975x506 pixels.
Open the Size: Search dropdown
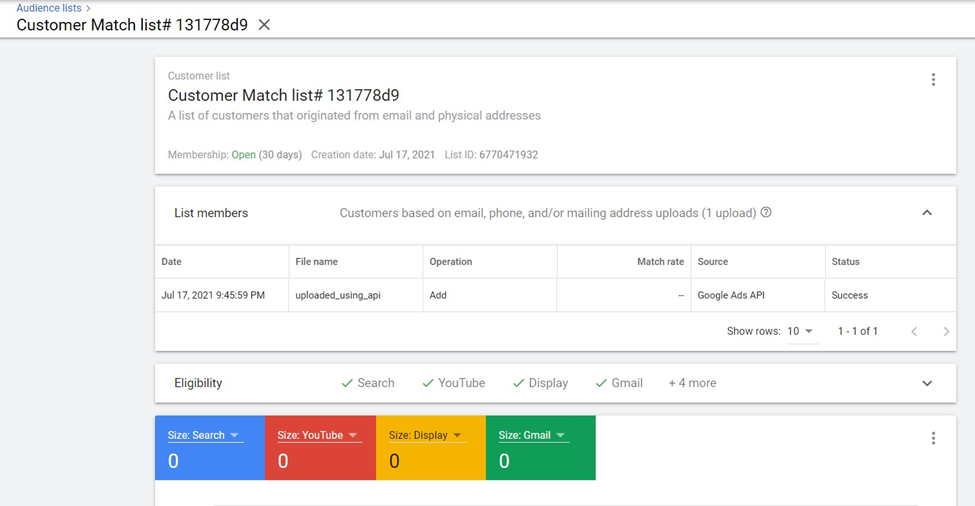pos(205,436)
